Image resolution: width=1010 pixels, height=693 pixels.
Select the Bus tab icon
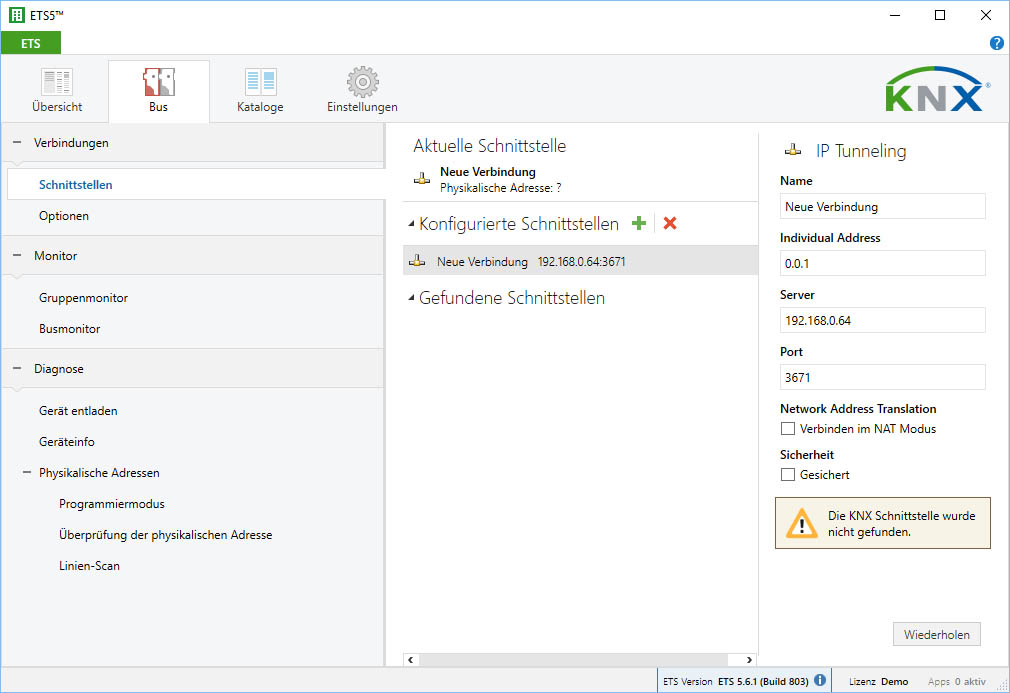click(x=158, y=82)
